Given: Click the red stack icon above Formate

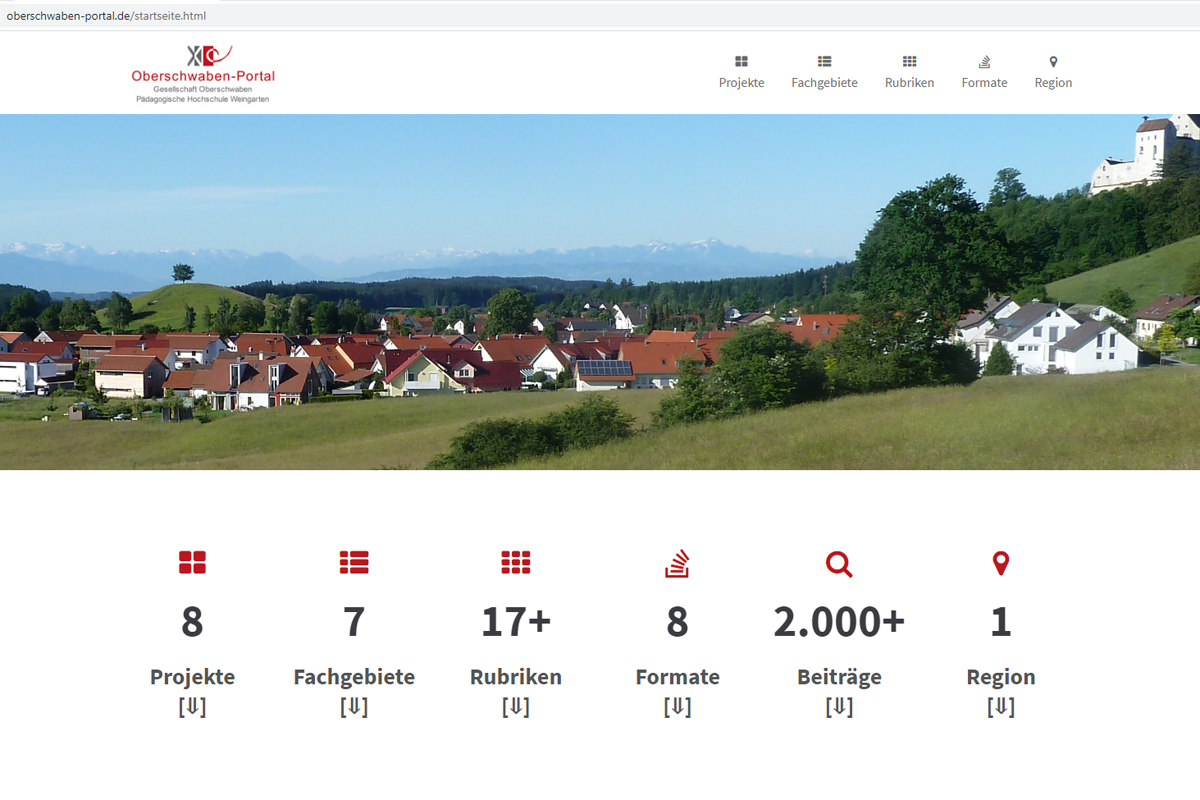Looking at the screenshot, I should click(677, 564).
